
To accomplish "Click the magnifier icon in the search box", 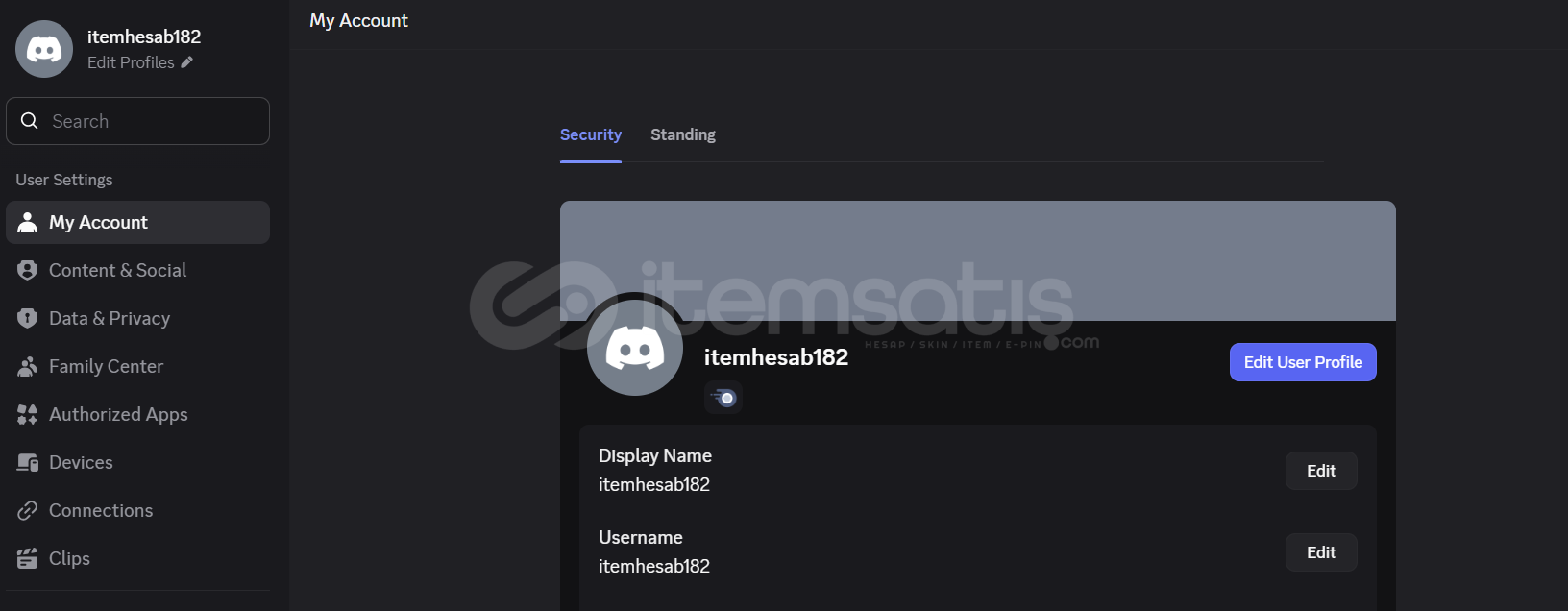I will [30, 121].
